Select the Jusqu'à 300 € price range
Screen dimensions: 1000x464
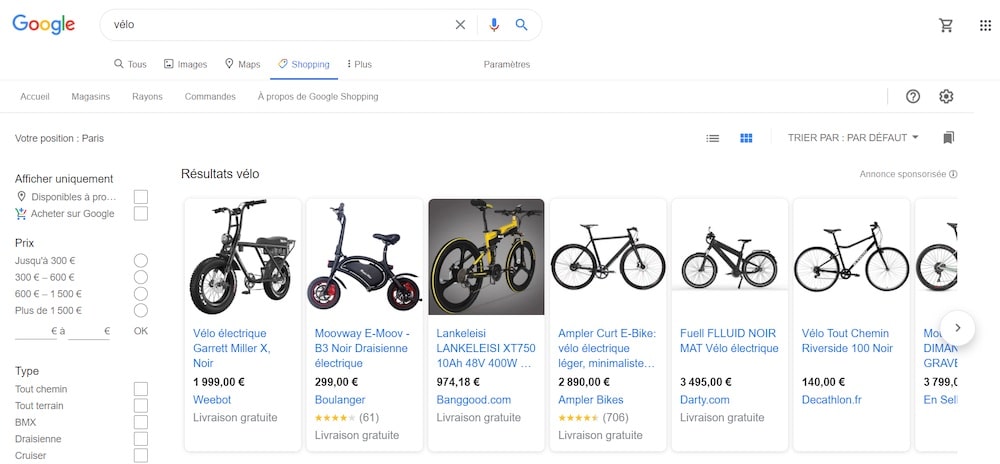click(x=141, y=260)
